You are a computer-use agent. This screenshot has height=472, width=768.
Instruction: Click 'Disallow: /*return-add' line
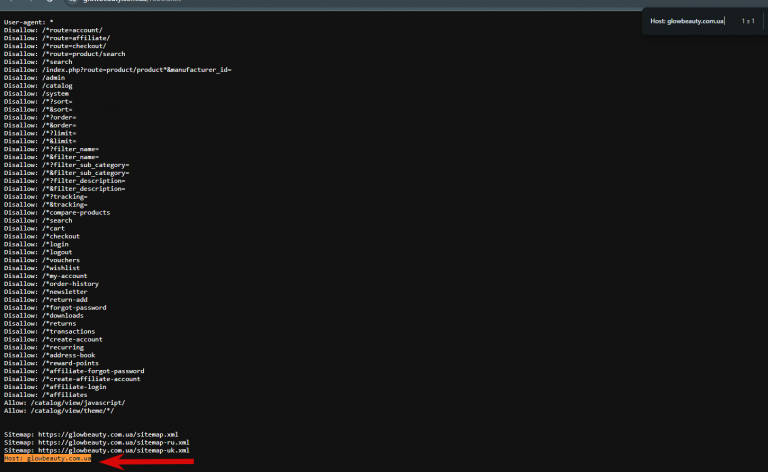click(x=46, y=300)
